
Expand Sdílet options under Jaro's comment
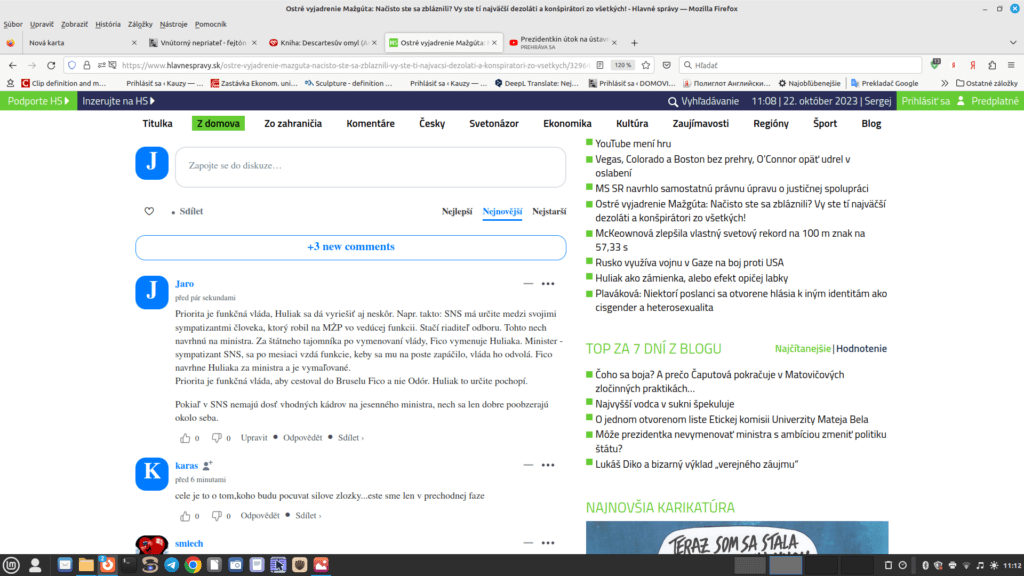(351, 438)
